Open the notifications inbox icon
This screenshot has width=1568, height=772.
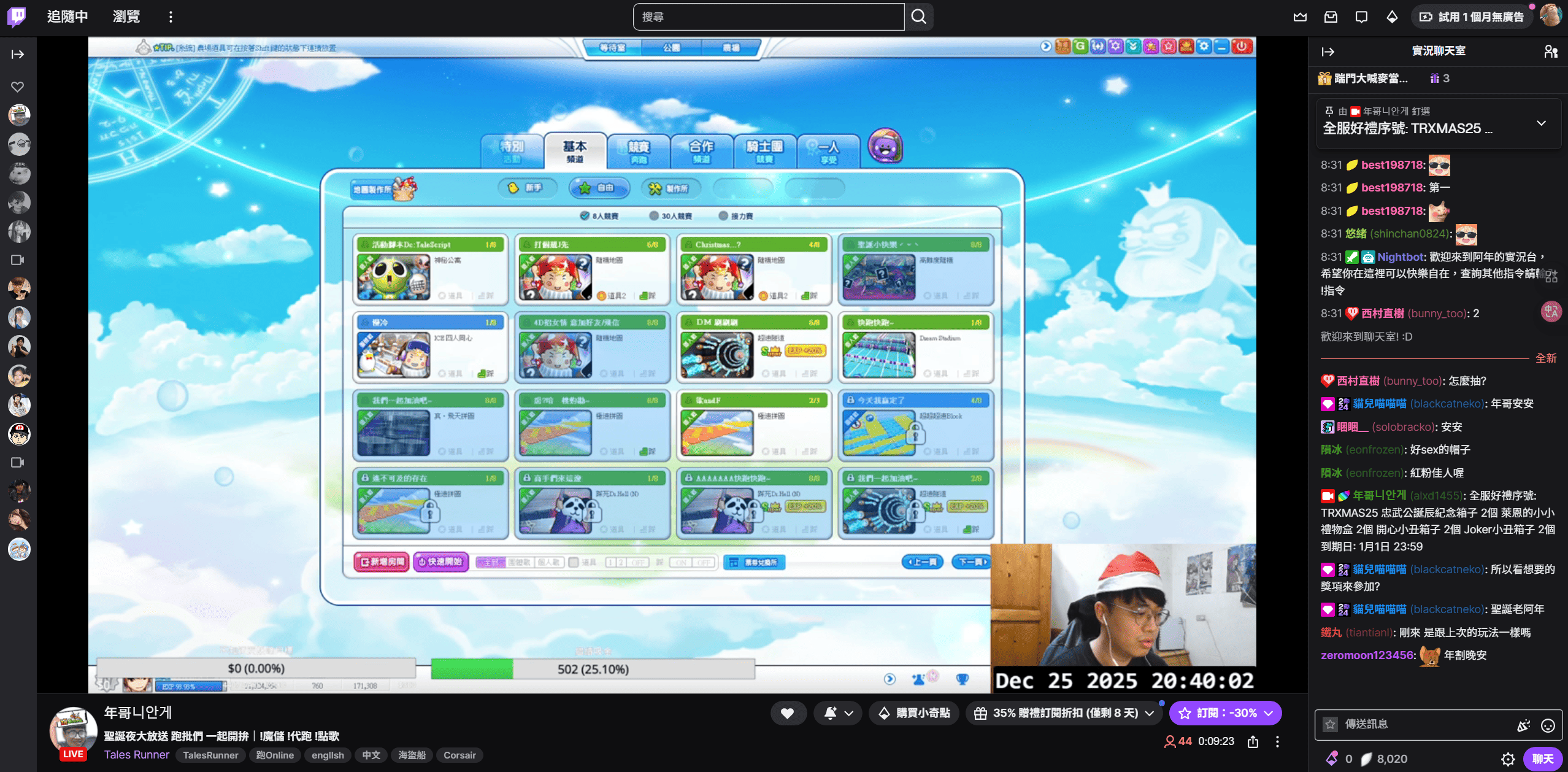(1331, 17)
